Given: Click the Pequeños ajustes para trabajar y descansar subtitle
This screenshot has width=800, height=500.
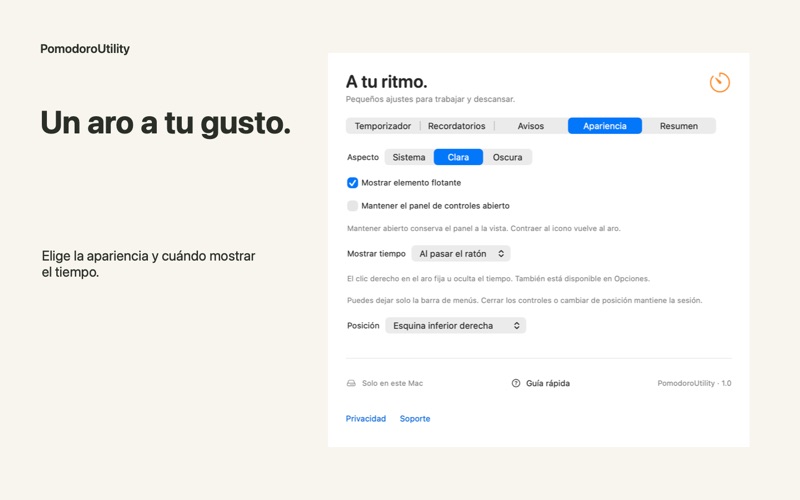Looking at the screenshot, I should (x=430, y=99).
